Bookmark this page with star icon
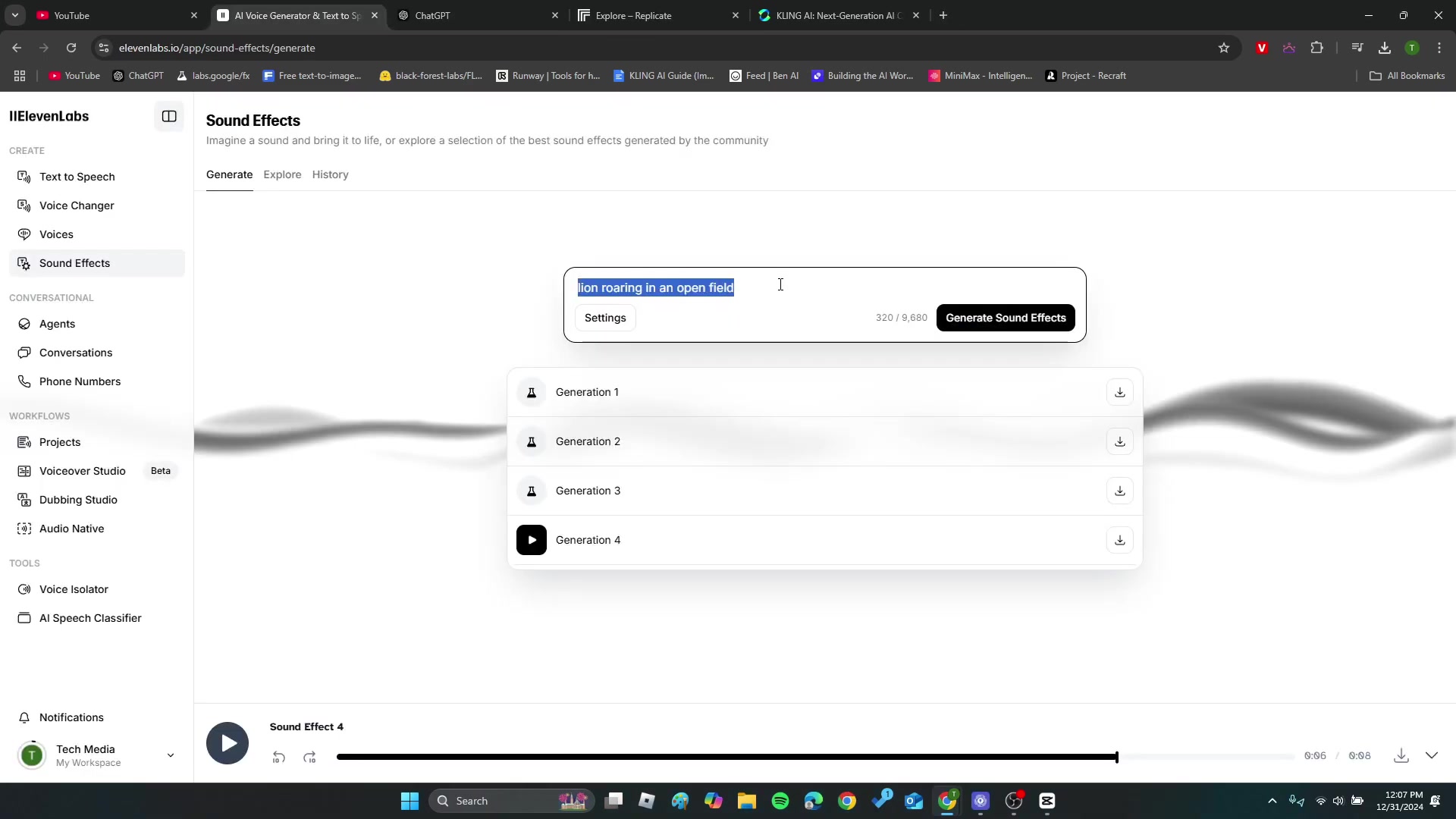Screen dimensions: 1456x819 click(x=1224, y=48)
